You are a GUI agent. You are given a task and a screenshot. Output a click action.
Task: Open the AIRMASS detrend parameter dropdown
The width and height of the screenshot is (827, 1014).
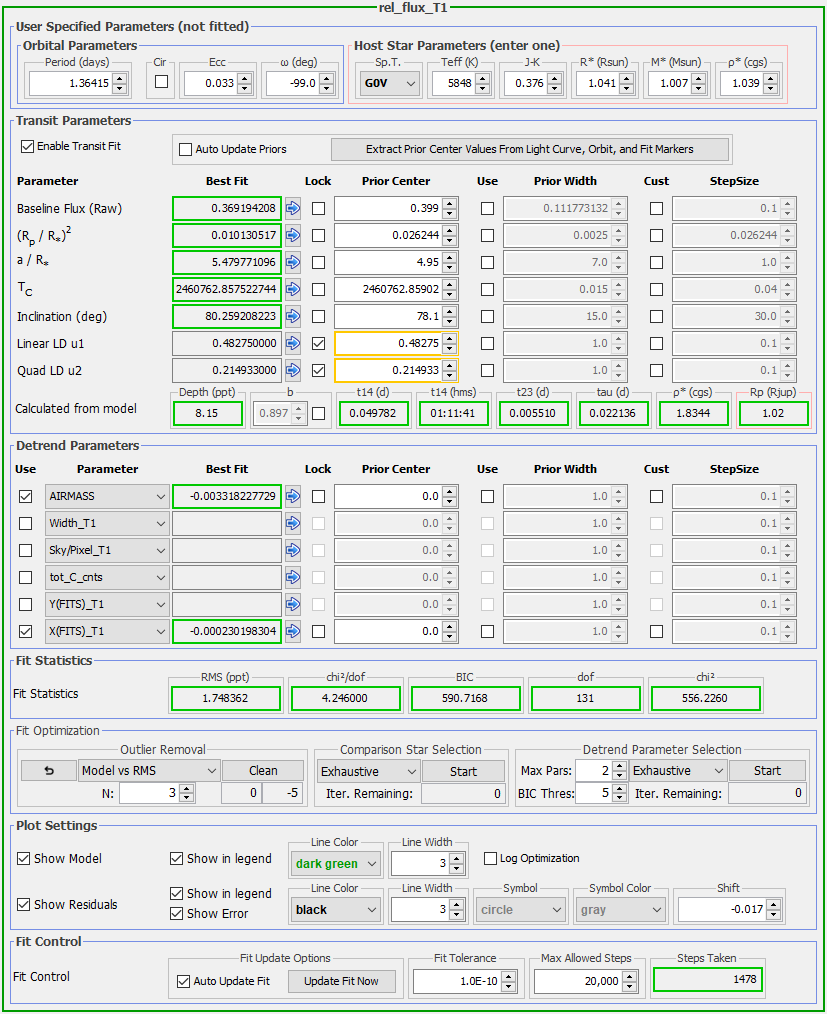pyautogui.click(x=107, y=496)
